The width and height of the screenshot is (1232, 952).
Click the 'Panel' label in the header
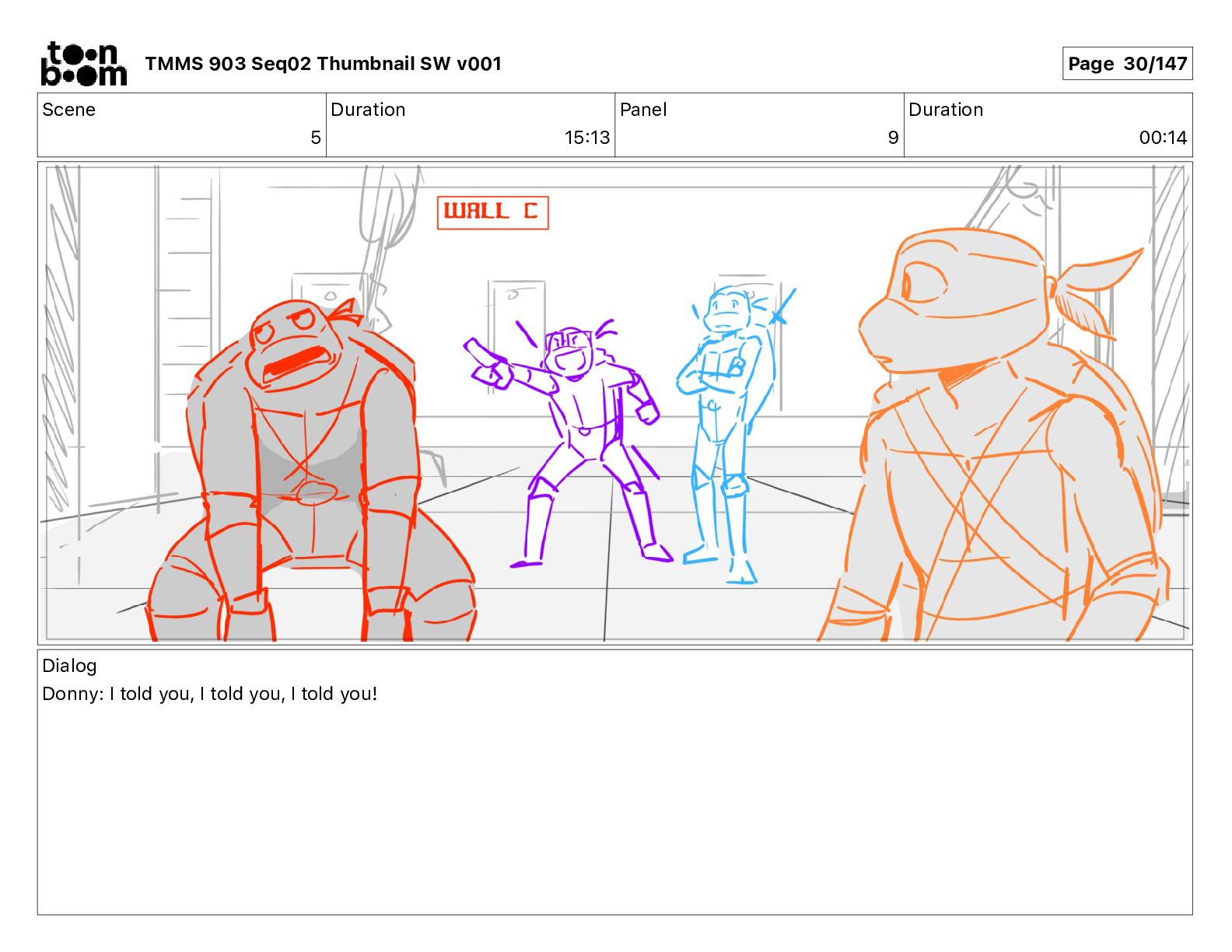point(643,110)
